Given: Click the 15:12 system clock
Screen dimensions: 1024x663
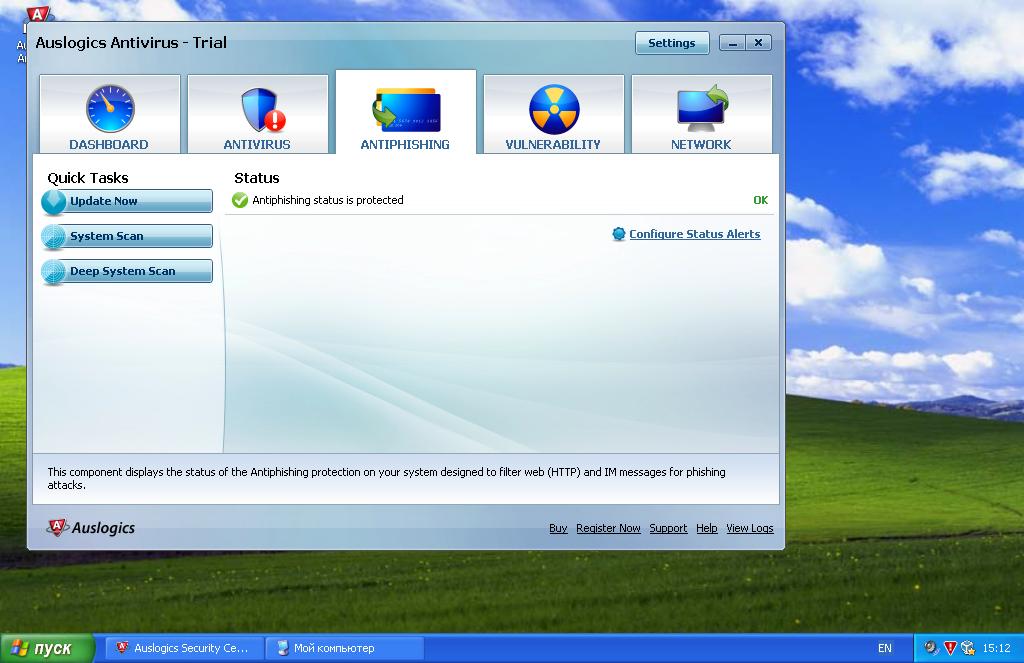Looking at the screenshot, I should pyautogui.click(x=997, y=648).
